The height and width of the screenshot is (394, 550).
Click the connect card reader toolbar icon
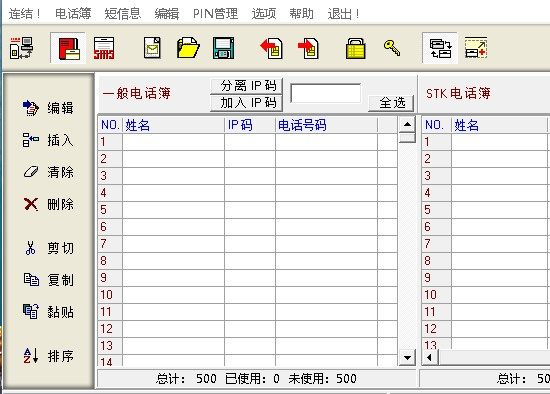point(21,48)
